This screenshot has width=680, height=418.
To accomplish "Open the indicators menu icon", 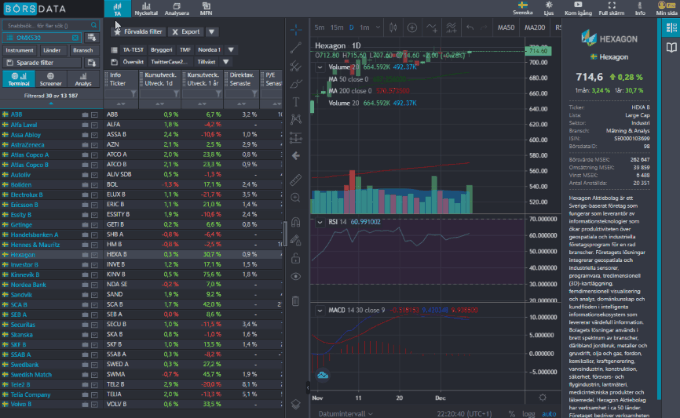I will tap(432, 28).
